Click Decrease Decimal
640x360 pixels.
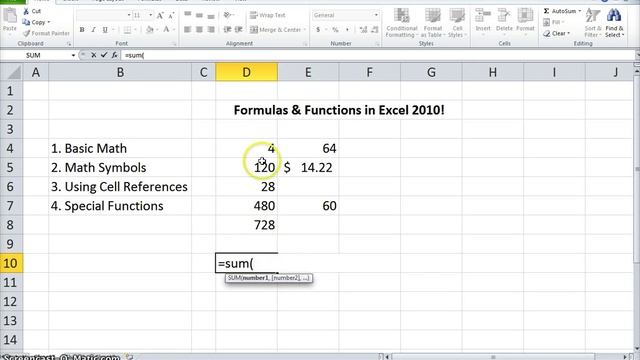375,30
